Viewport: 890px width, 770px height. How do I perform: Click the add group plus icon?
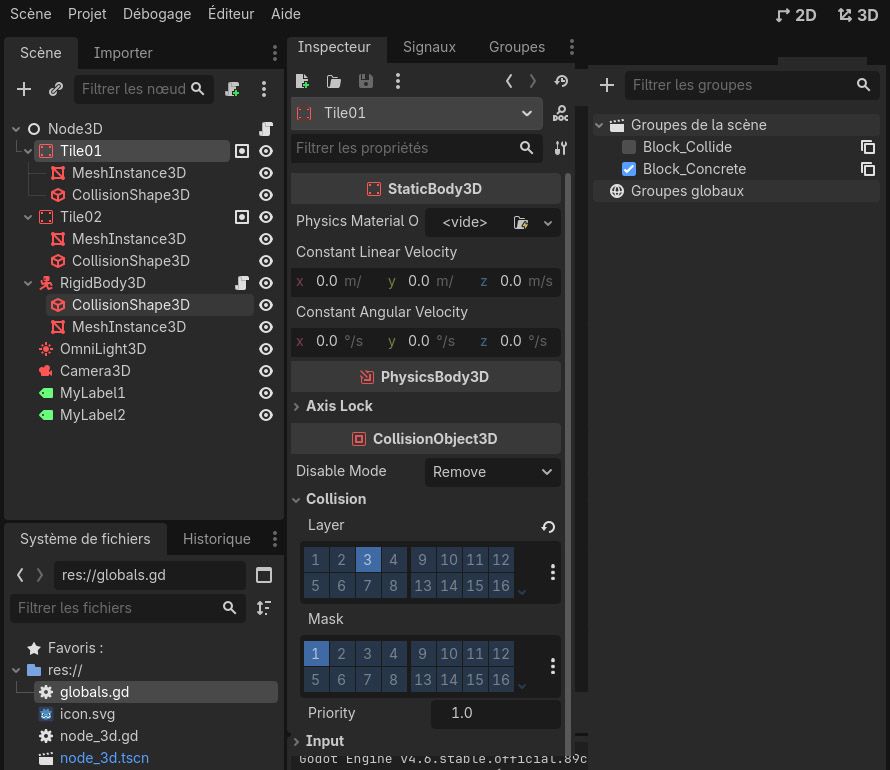tap(606, 85)
